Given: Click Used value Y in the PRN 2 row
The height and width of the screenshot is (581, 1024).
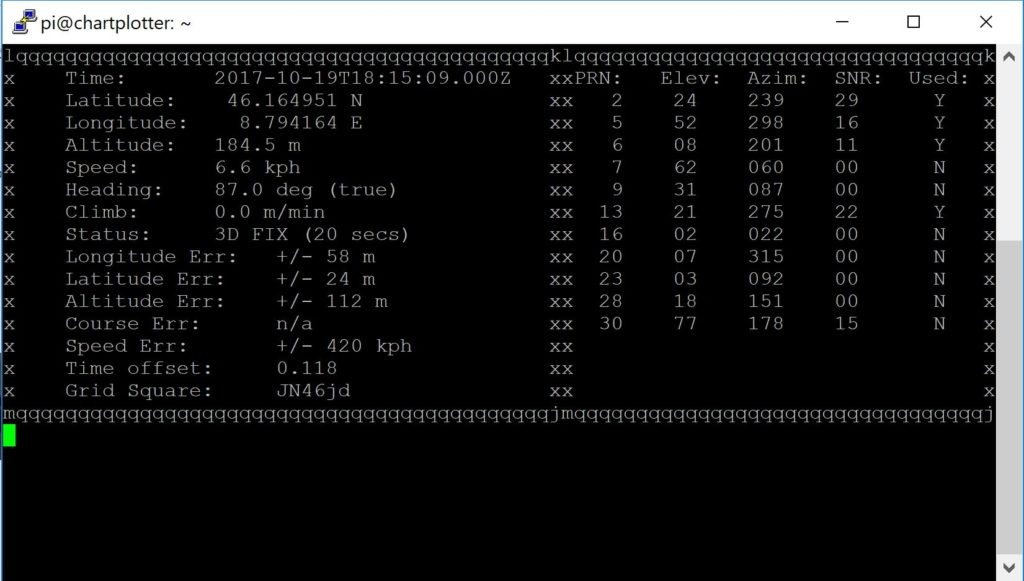Looking at the screenshot, I should [x=939, y=101].
